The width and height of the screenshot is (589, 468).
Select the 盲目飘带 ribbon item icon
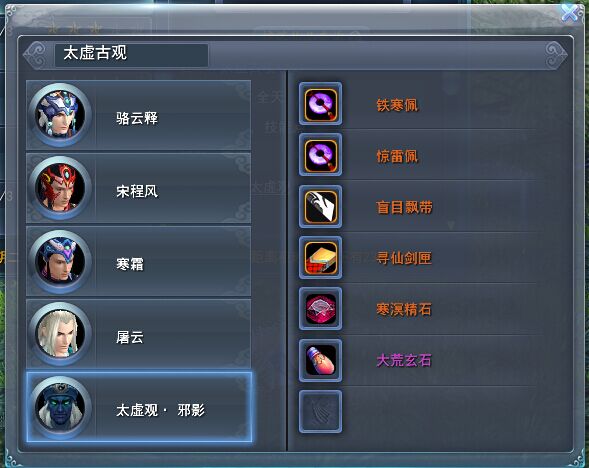(x=320, y=206)
